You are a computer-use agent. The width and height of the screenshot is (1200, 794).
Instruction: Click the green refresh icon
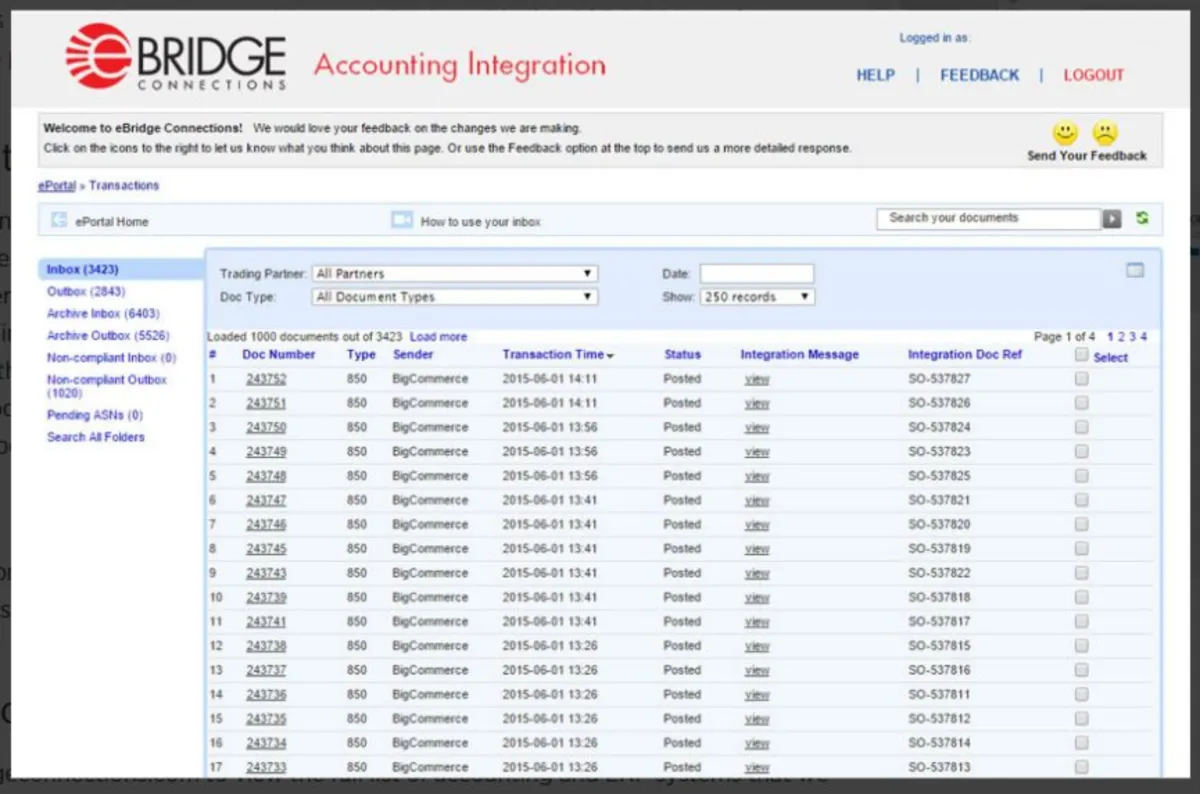click(x=1142, y=218)
